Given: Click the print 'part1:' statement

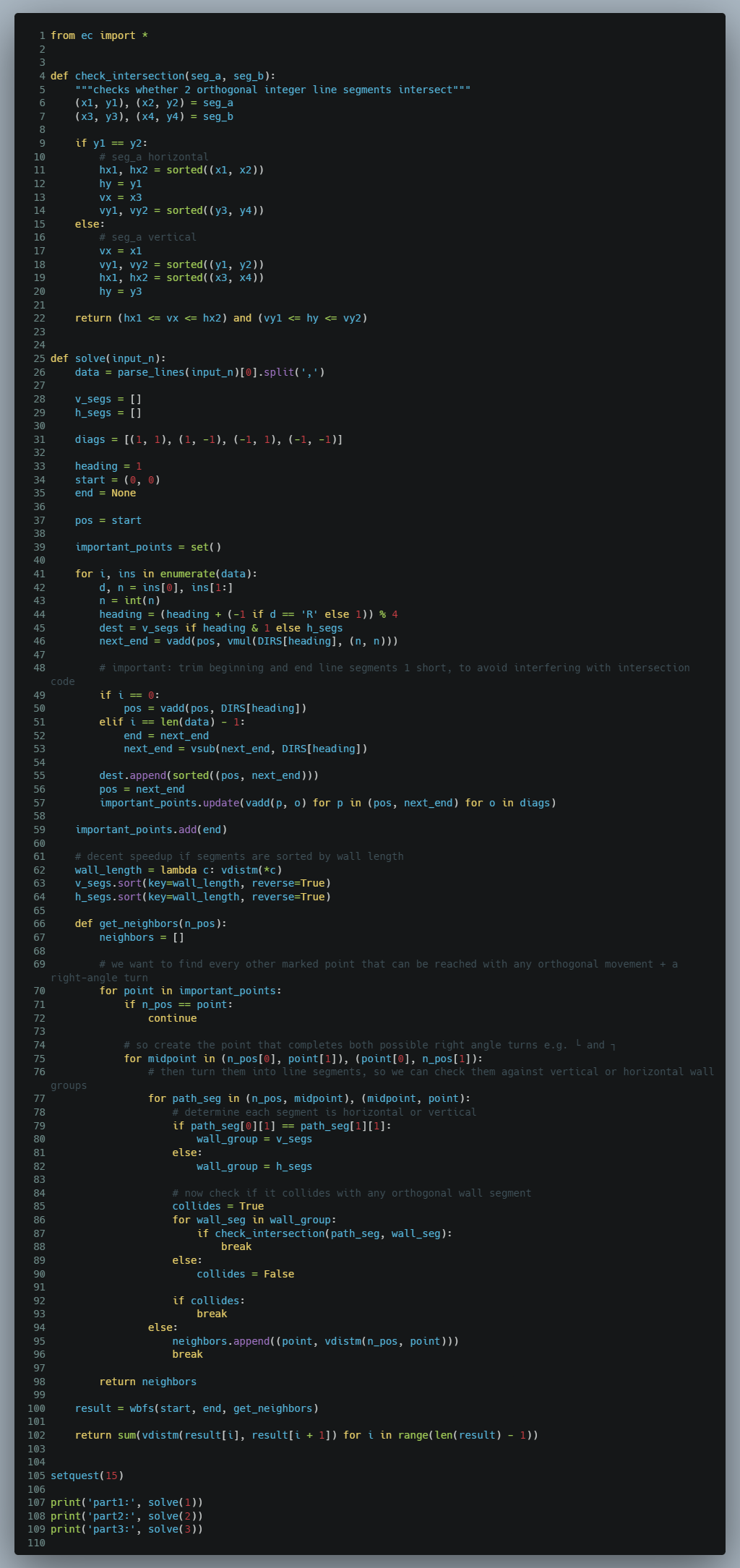Looking at the screenshot, I should click(126, 1502).
